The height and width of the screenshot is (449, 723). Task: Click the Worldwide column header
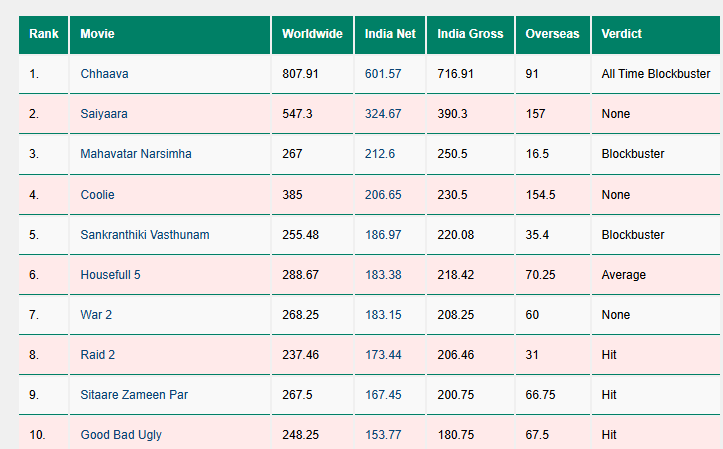[x=312, y=34]
